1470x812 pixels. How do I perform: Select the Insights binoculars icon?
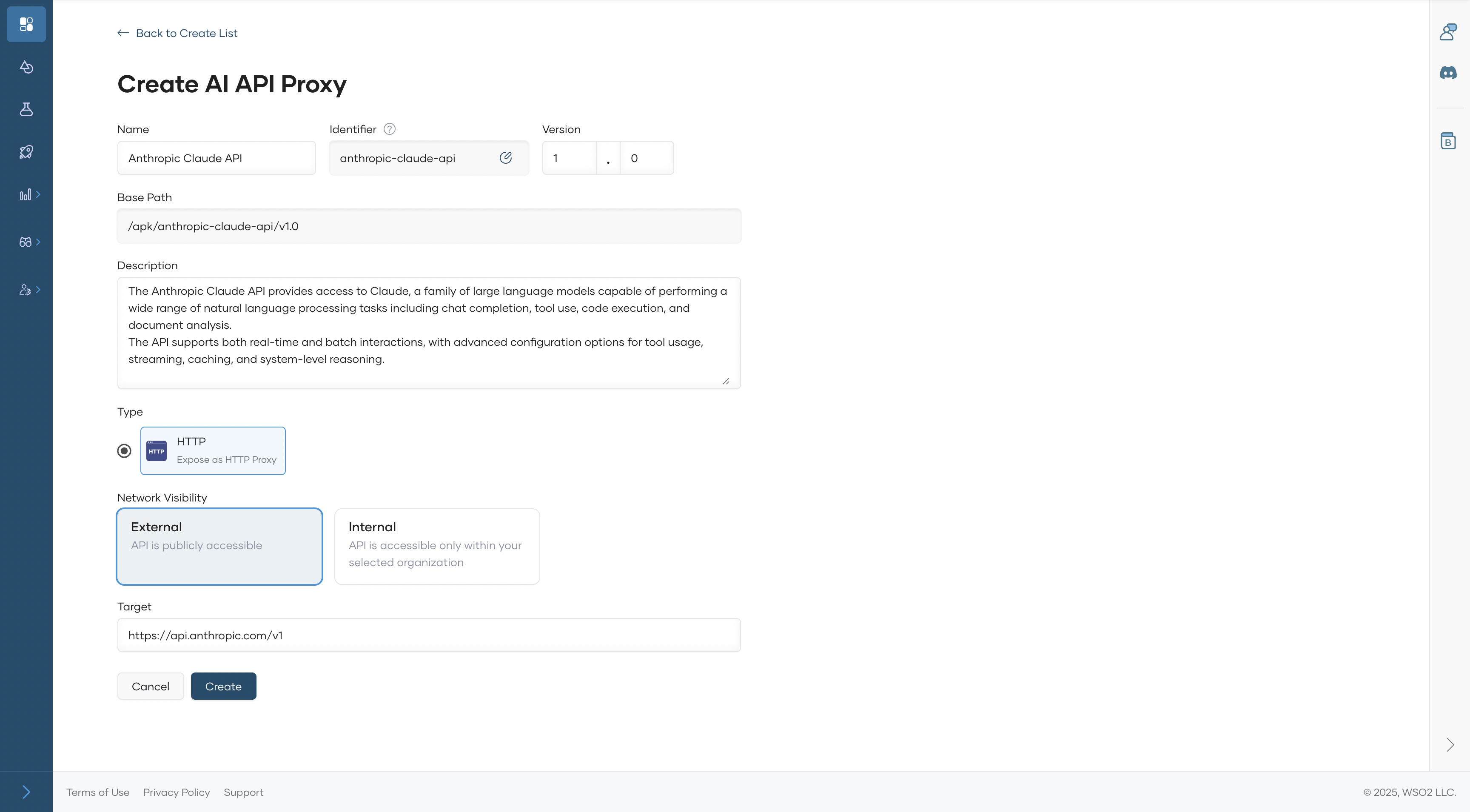click(x=26, y=241)
